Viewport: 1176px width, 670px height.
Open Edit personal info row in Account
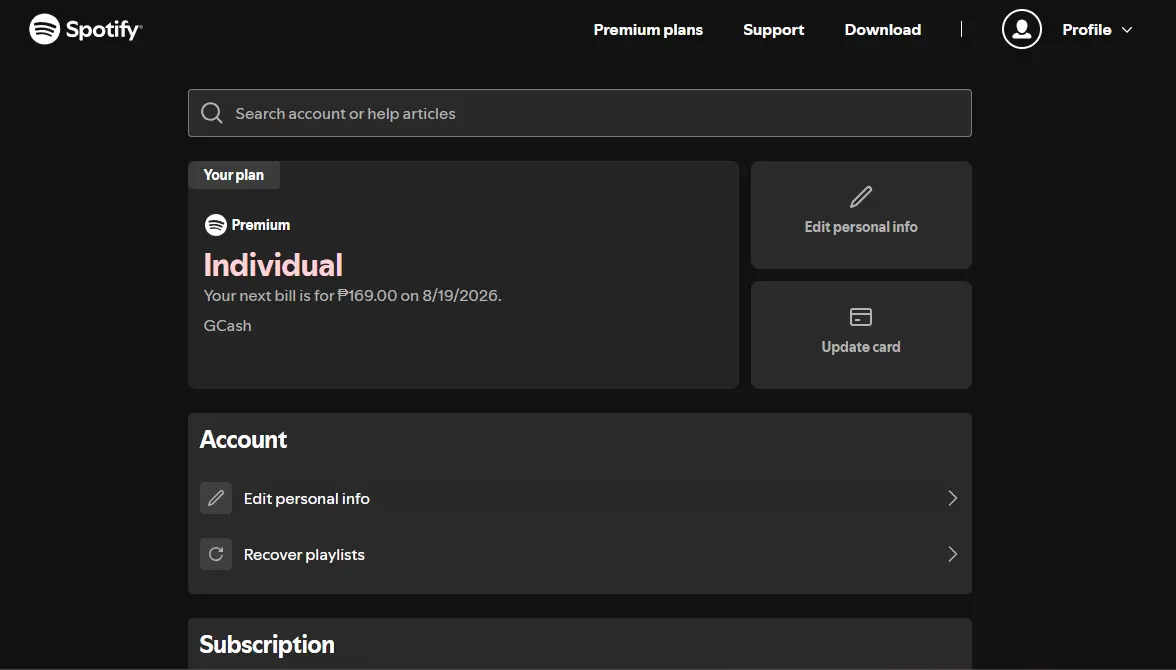(x=580, y=498)
